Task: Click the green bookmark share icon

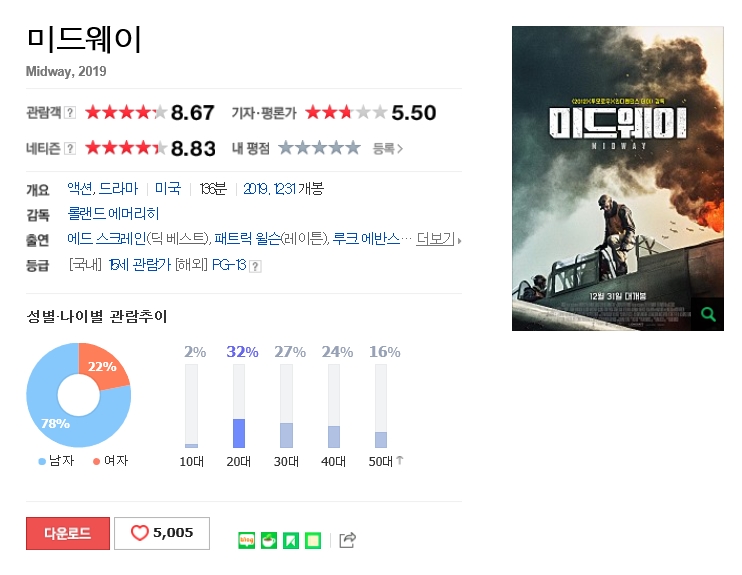Action: (291, 540)
